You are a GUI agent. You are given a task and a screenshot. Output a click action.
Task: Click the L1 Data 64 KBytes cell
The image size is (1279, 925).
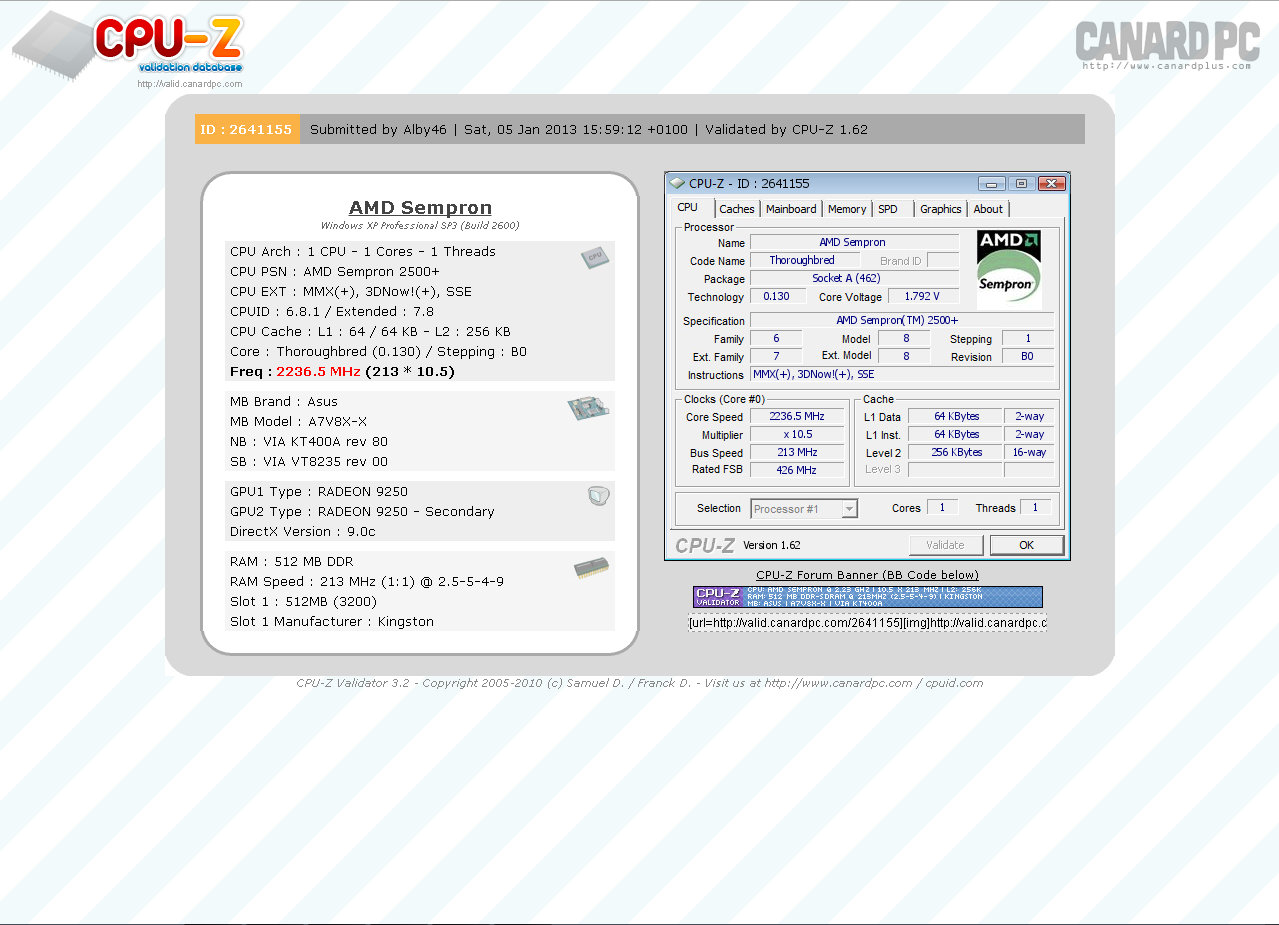(x=956, y=417)
